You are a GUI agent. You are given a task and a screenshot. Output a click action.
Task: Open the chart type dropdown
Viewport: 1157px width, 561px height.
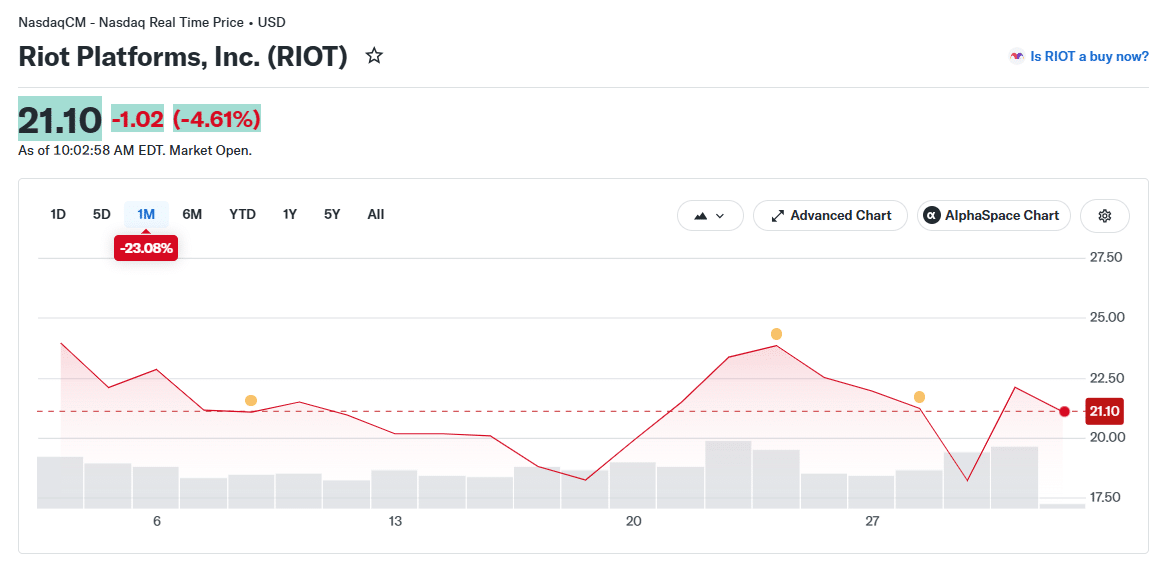[x=710, y=216]
